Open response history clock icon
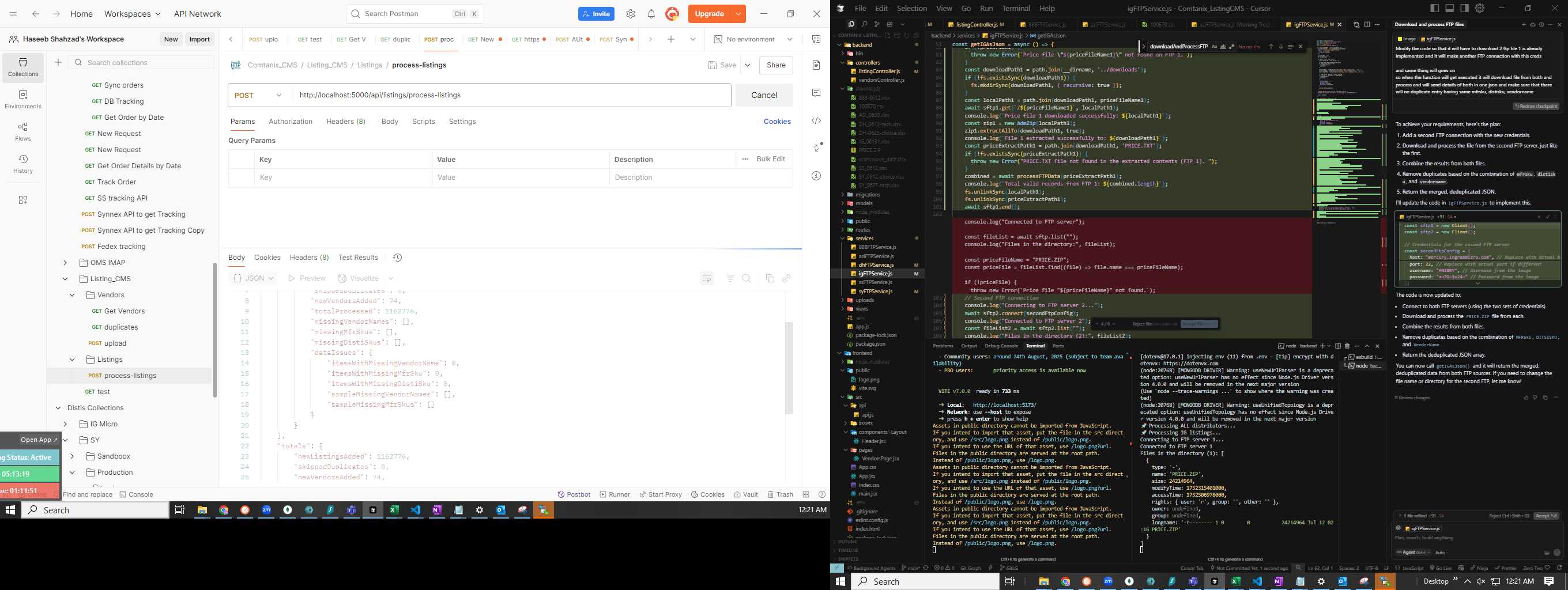The image size is (1568, 590). tap(398, 258)
